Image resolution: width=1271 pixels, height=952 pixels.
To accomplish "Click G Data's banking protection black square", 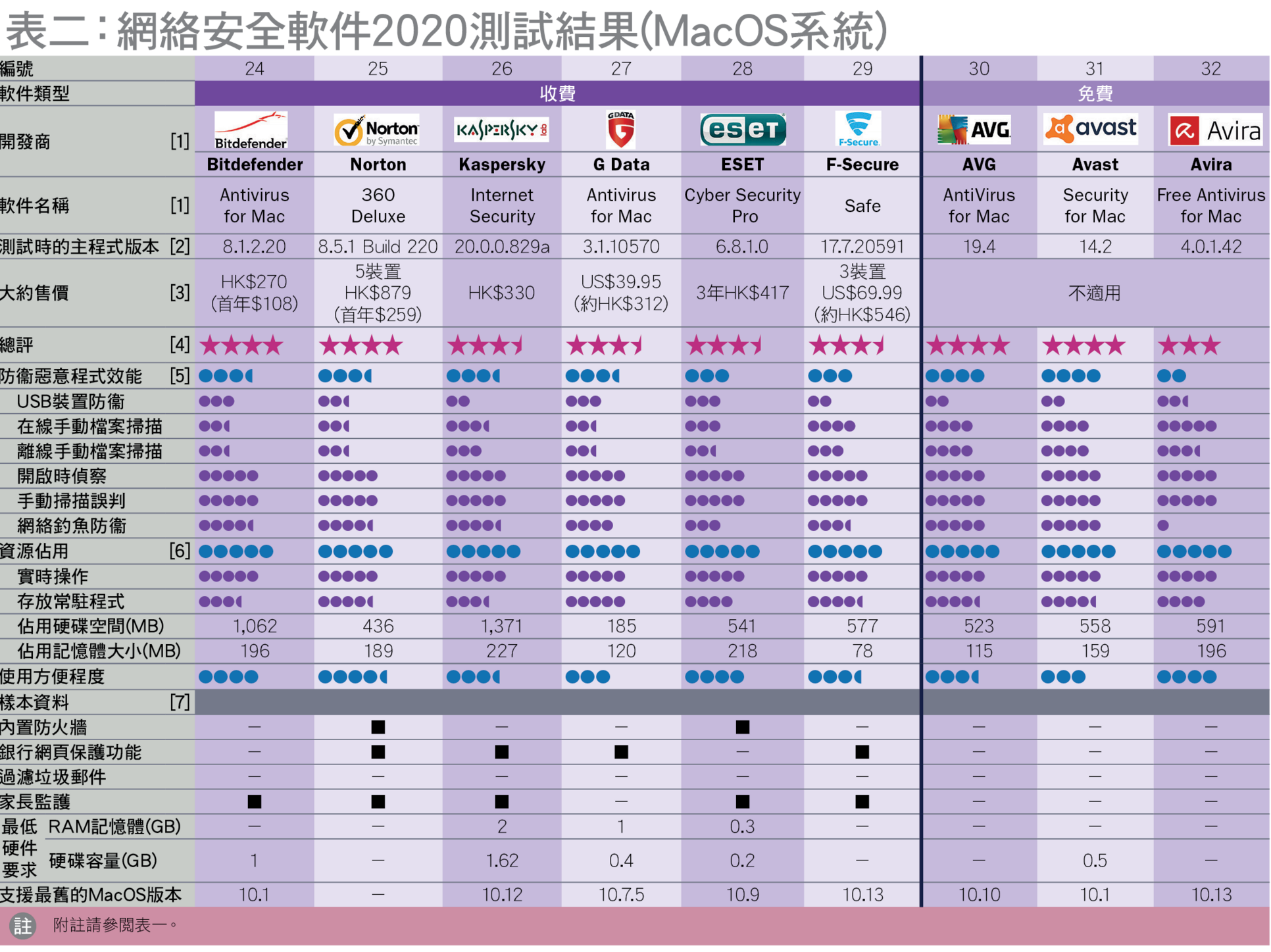I will [x=620, y=752].
